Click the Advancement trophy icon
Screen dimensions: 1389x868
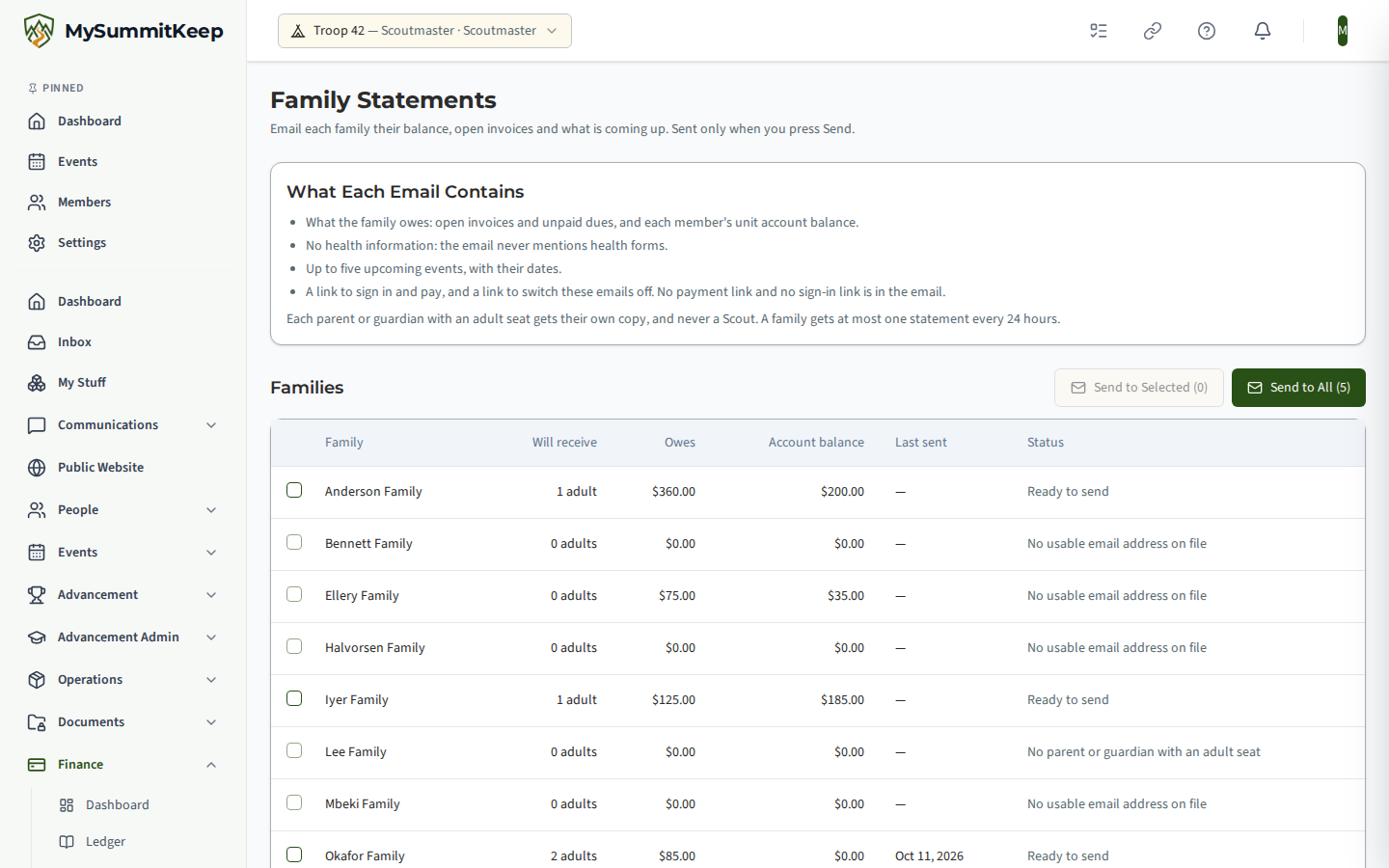[37, 595]
